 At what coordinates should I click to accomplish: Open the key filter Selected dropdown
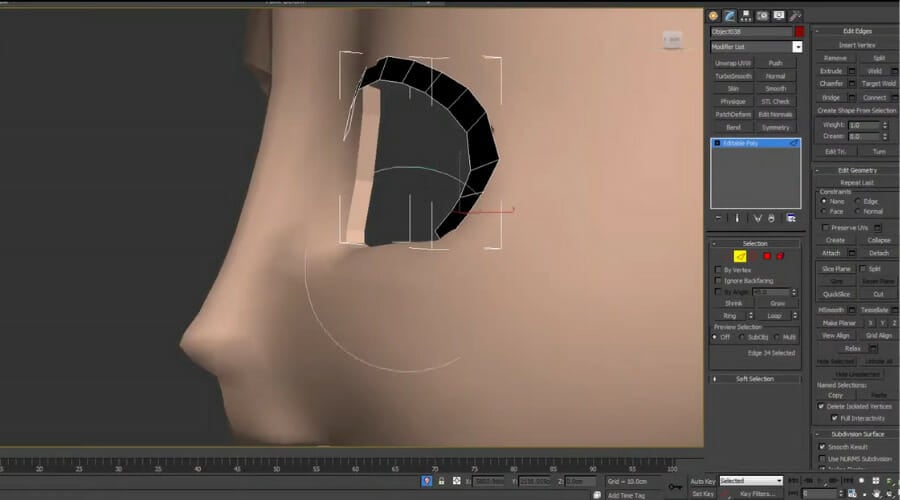click(751, 481)
